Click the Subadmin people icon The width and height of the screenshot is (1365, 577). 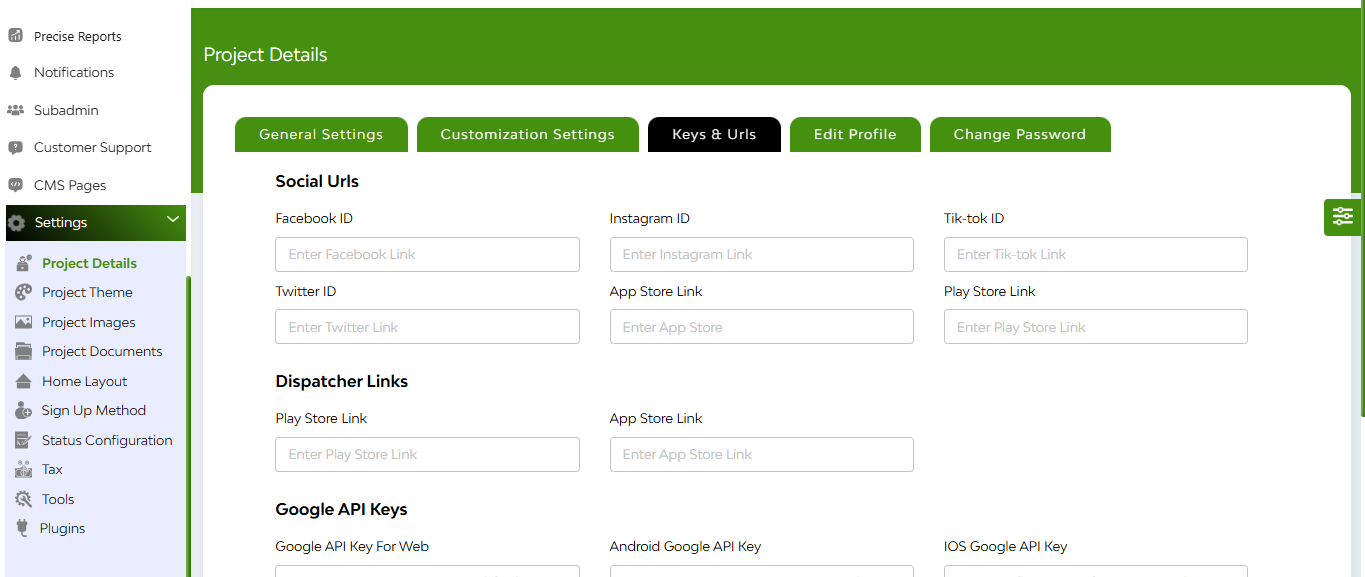coord(15,110)
